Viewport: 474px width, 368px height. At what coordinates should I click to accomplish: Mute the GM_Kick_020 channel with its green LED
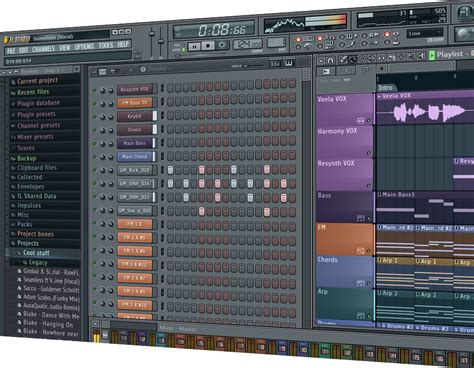pyautogui.click(x=95, y=170)
